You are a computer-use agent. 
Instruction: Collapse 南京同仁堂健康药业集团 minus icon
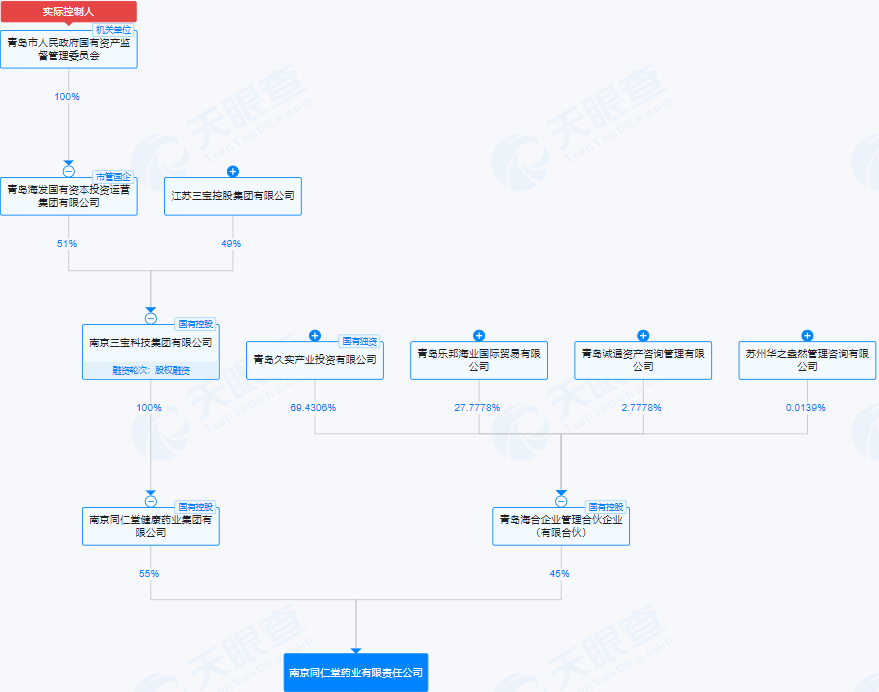pyautogui.click(x=151, y=501)
